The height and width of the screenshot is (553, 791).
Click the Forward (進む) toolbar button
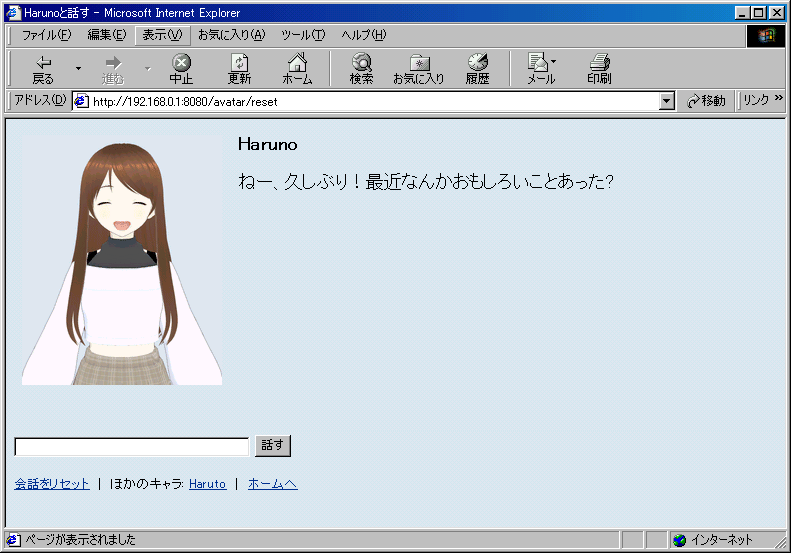112,69
